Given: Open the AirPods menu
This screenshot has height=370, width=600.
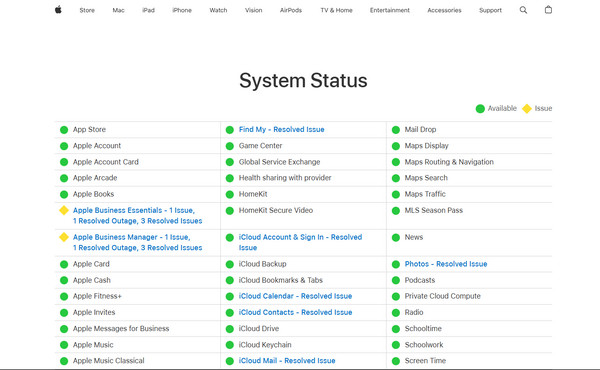Looking at the screenshot, I should click(291, 10).
